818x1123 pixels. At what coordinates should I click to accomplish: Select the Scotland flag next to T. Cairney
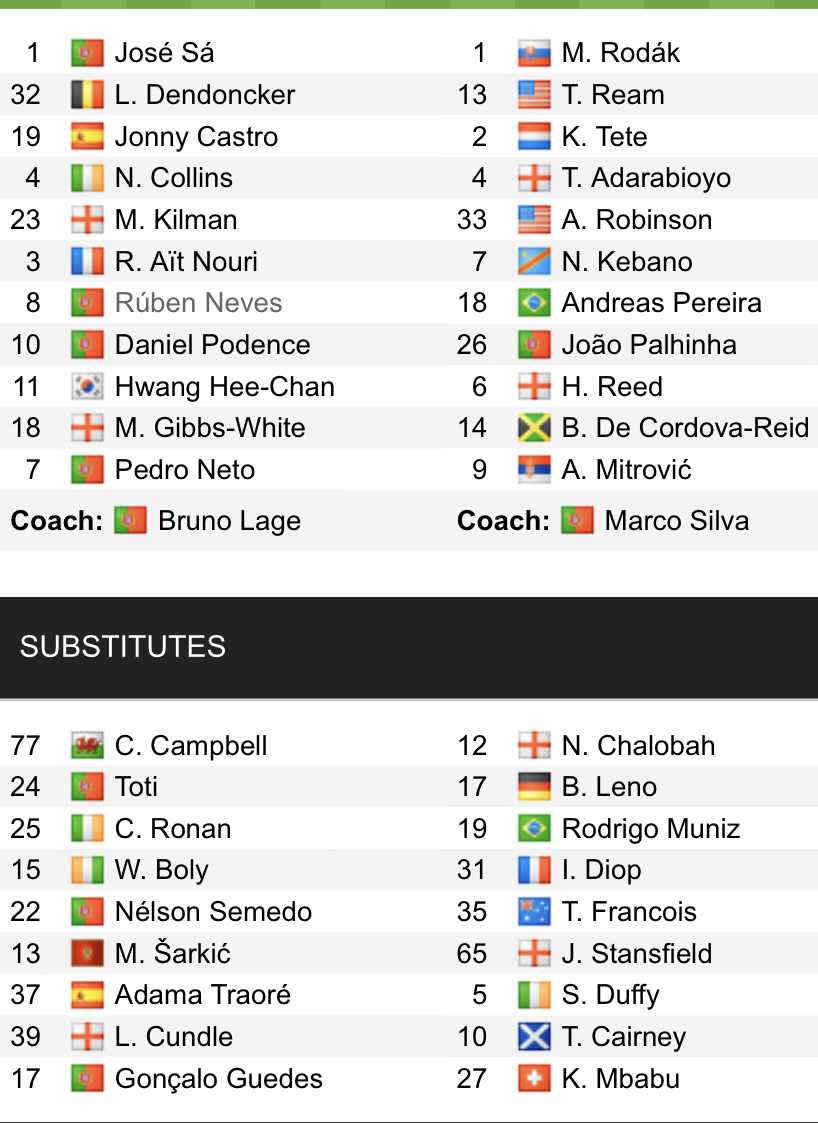[x=534, y=1037]
